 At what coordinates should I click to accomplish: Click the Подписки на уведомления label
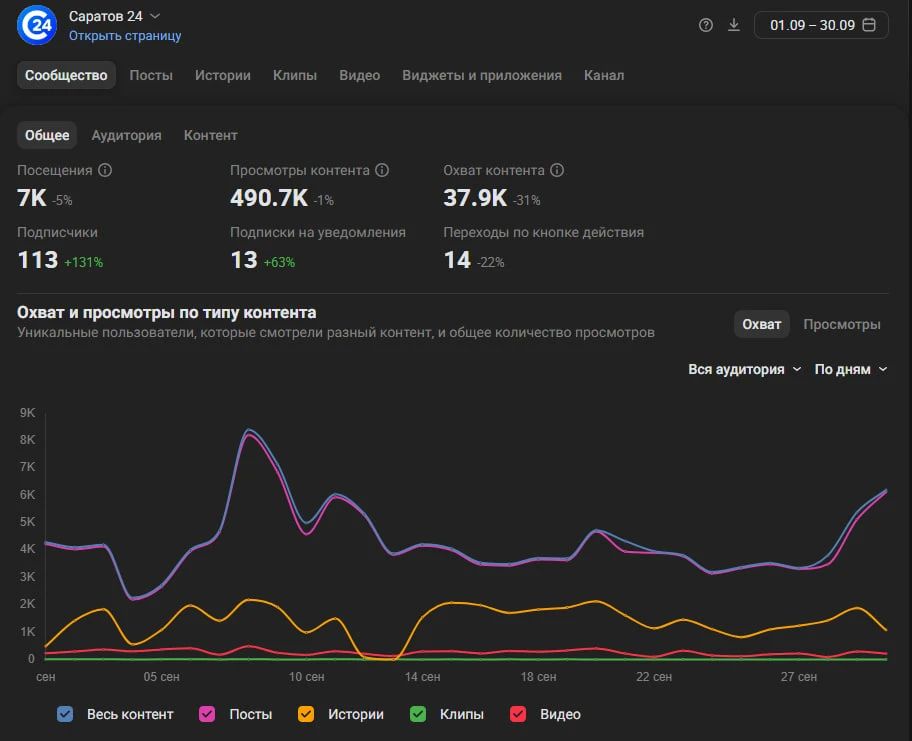coord(318,232)
